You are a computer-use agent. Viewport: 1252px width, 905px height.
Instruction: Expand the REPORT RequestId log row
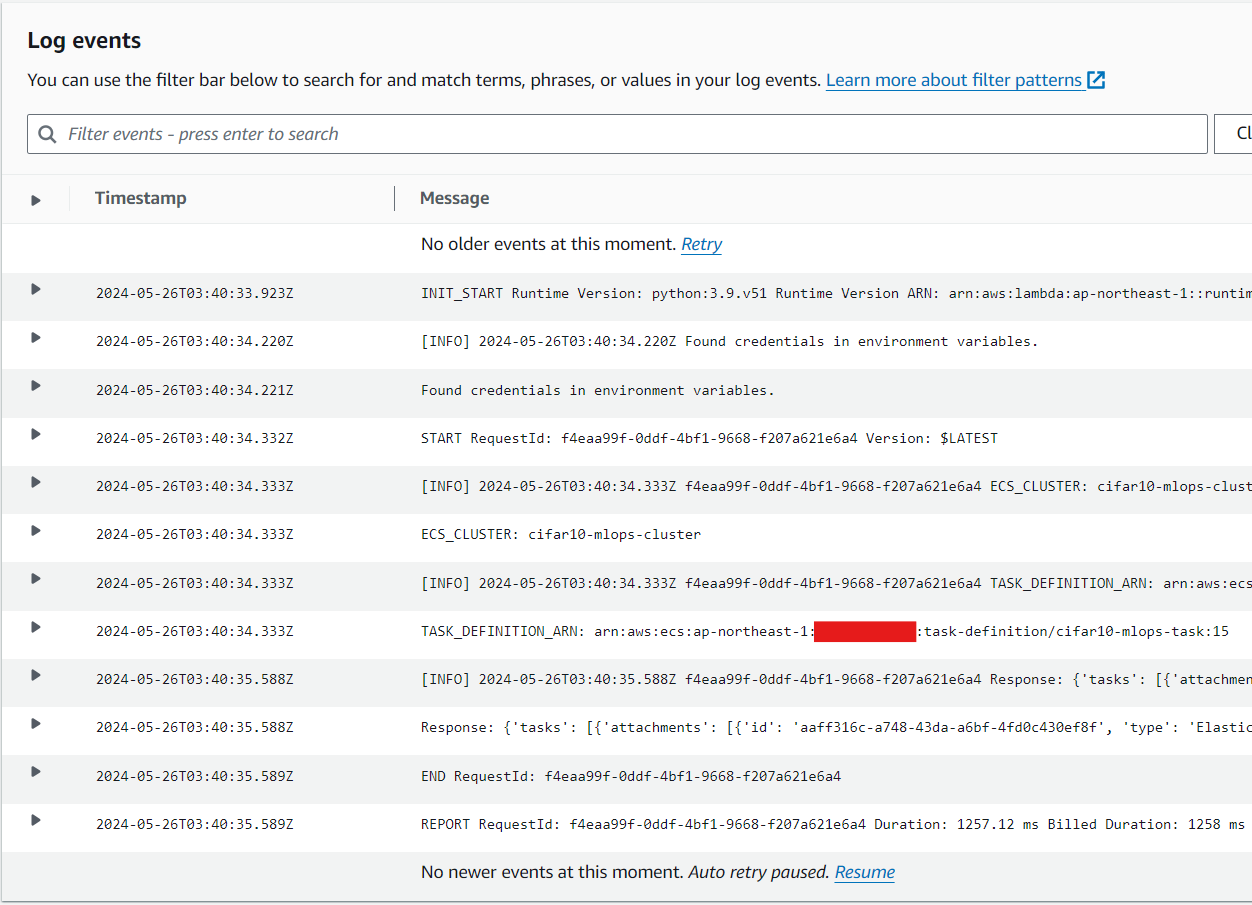36,820
